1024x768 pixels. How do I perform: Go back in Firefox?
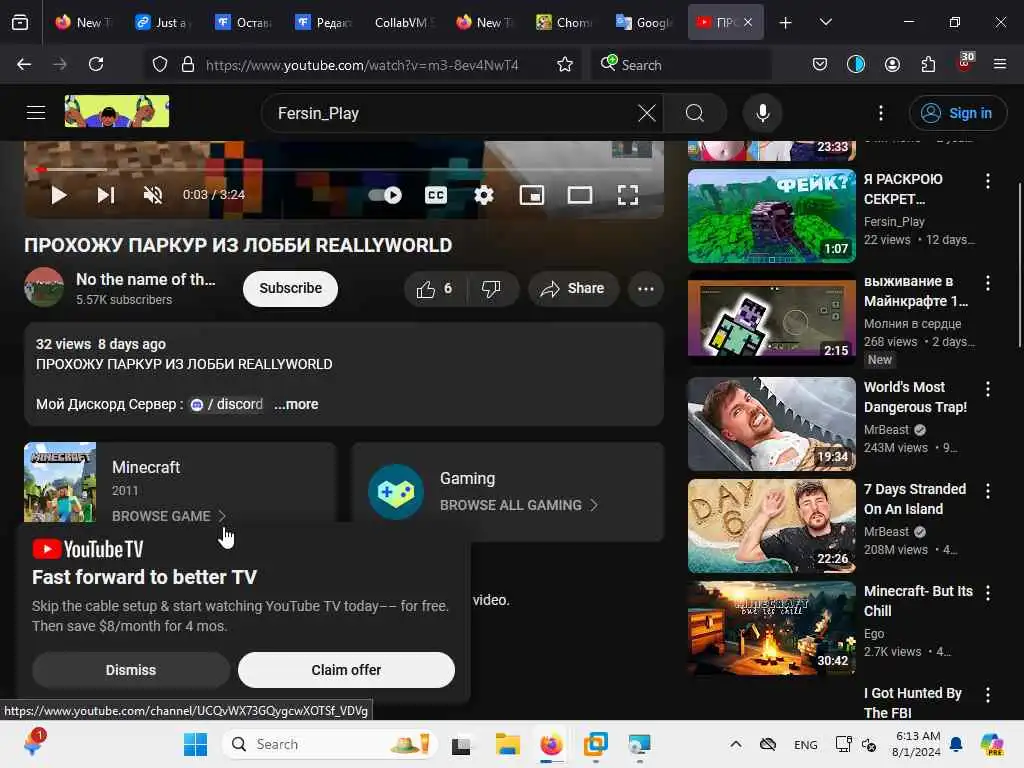click(24, 64)
